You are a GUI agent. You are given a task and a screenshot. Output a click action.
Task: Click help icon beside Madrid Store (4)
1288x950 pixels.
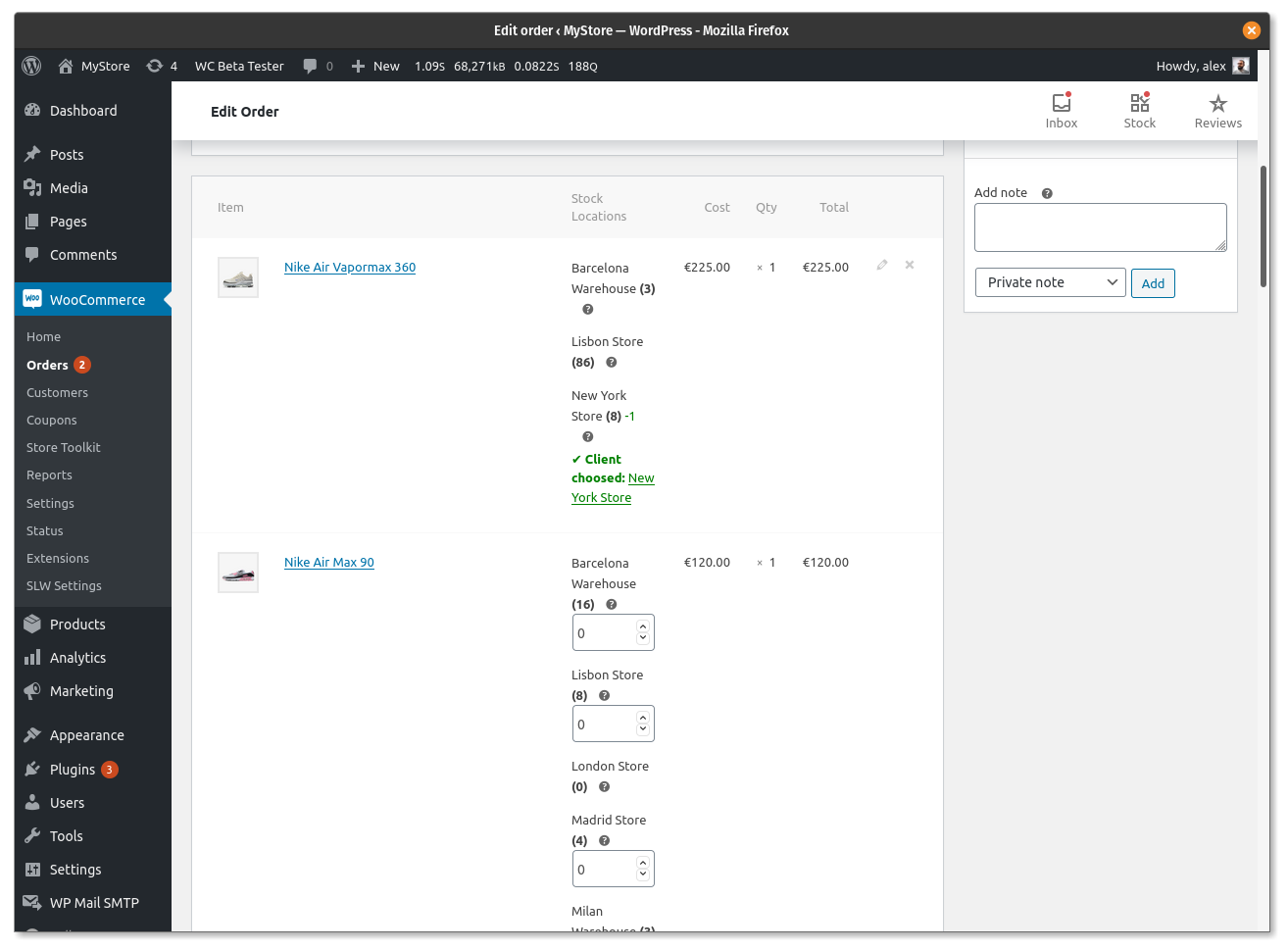click(605, 840)
